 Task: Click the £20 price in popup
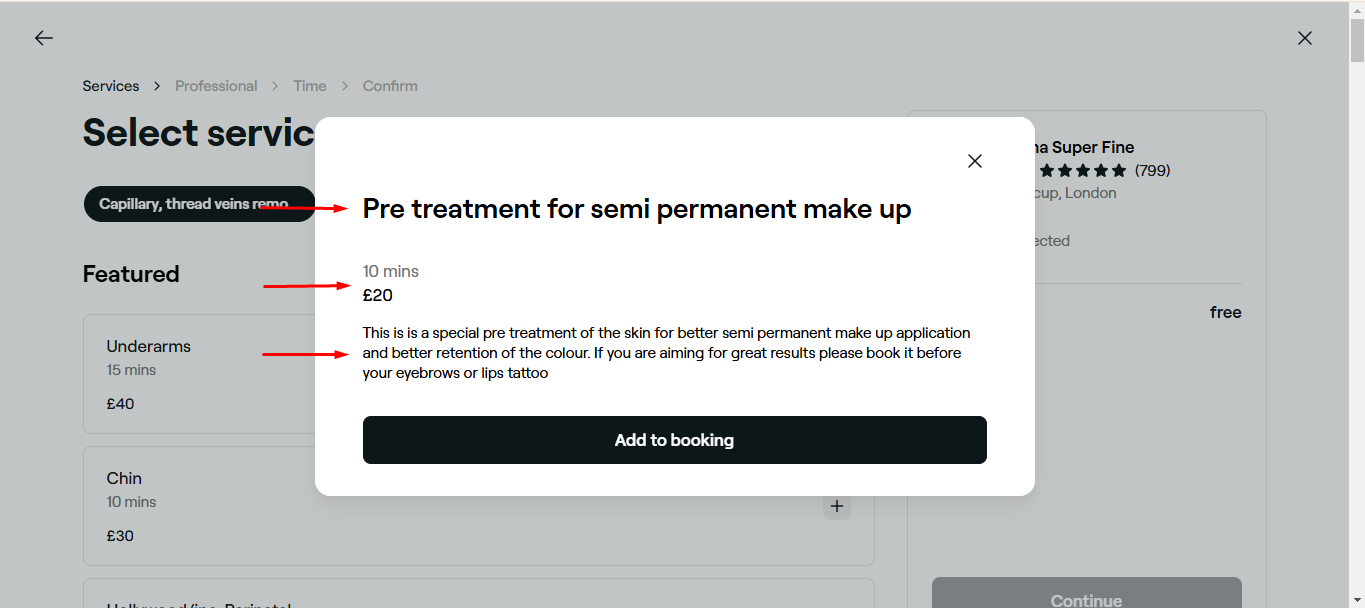[x=378, y=295]
